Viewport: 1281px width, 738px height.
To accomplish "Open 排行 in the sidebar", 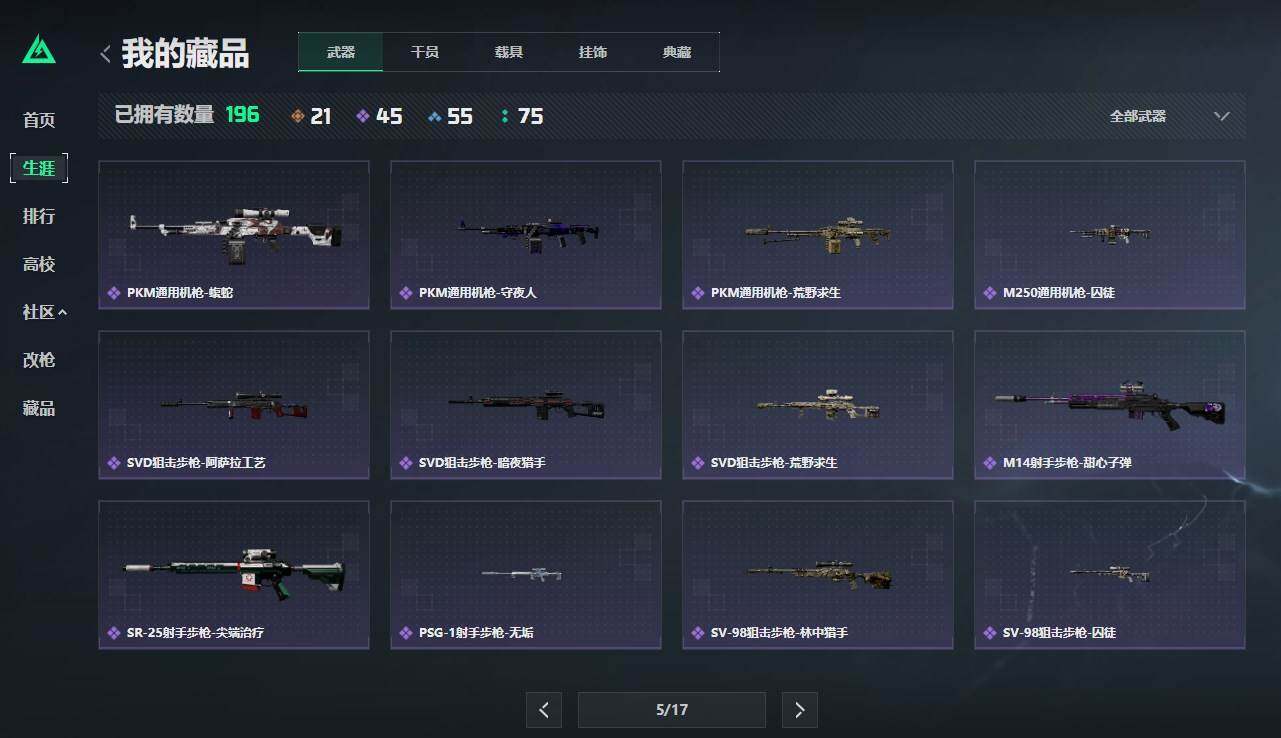I will point(39,216).
